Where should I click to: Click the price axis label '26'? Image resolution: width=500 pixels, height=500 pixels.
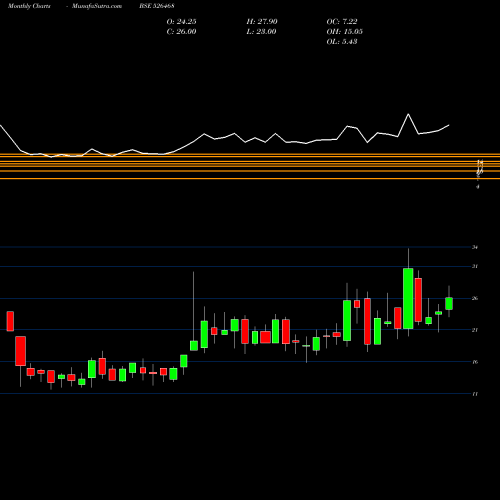(475, 298)
